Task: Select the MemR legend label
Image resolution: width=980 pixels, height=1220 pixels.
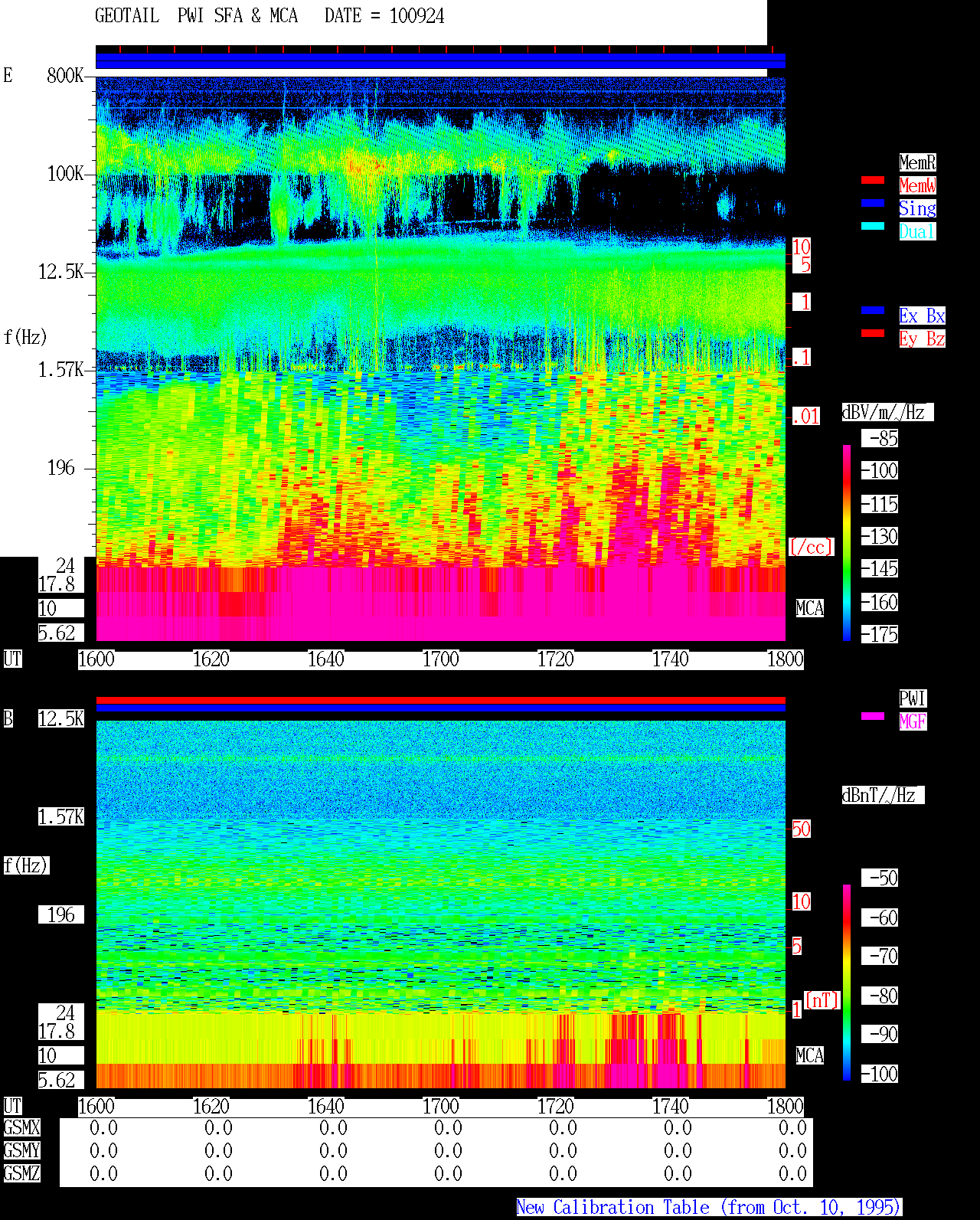Action: pyautogui.click(x=917, y=162)
